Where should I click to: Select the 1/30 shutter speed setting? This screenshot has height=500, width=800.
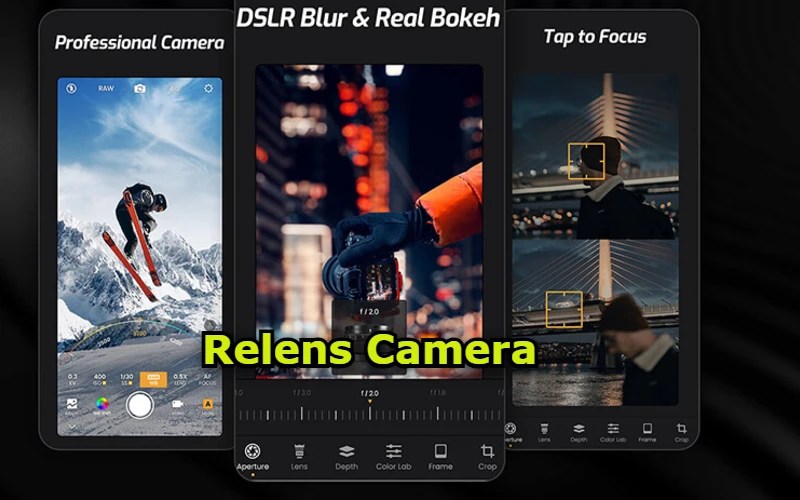pos(127,379)
